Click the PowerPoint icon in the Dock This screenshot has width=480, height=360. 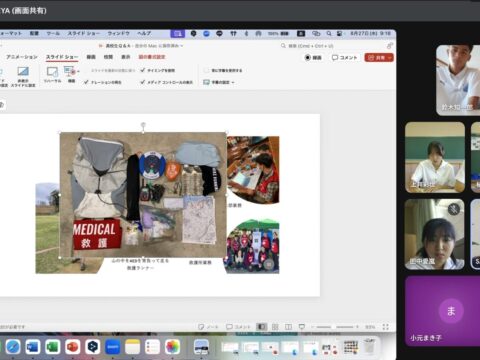click(72, 347)
